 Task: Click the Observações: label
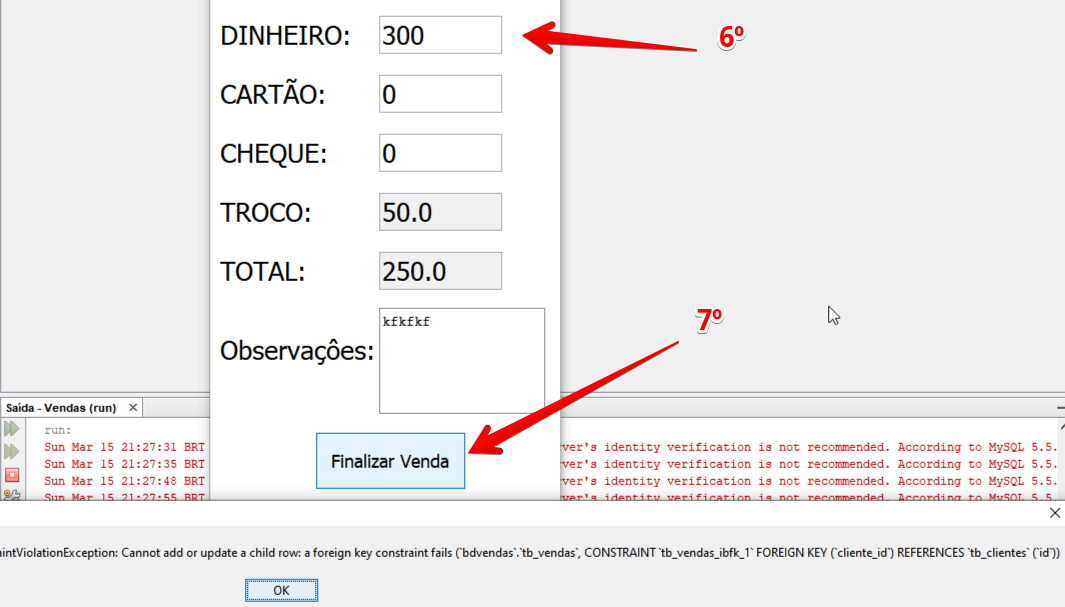(x=297, y=351)
